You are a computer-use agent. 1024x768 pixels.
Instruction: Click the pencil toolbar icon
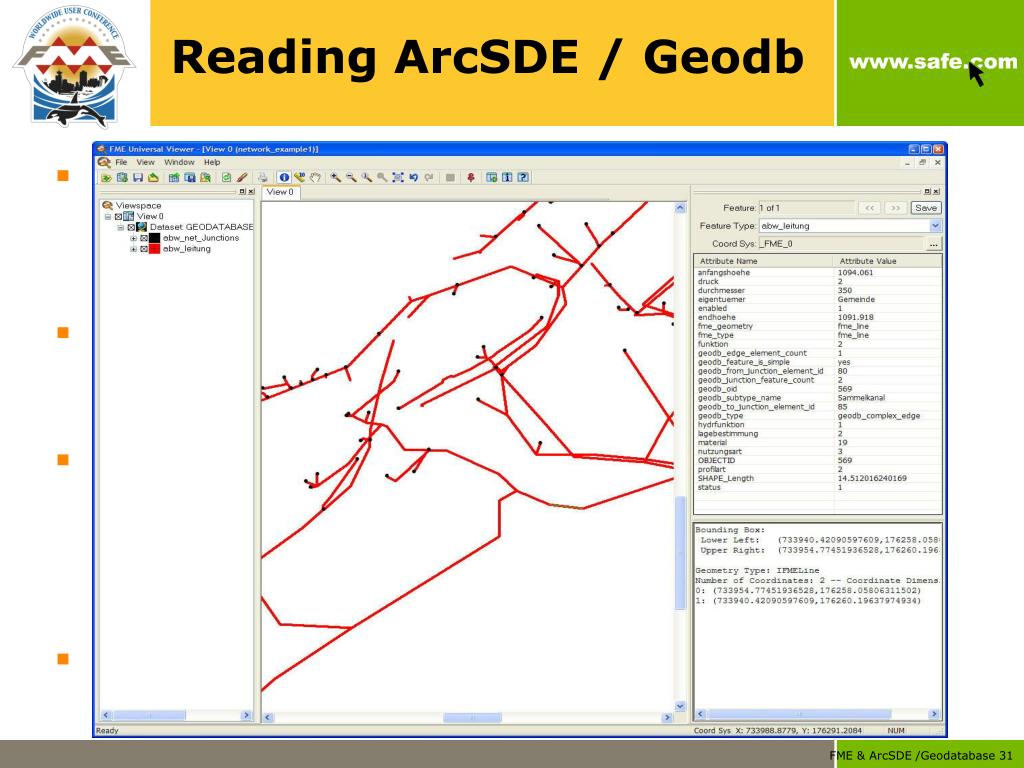242,178
